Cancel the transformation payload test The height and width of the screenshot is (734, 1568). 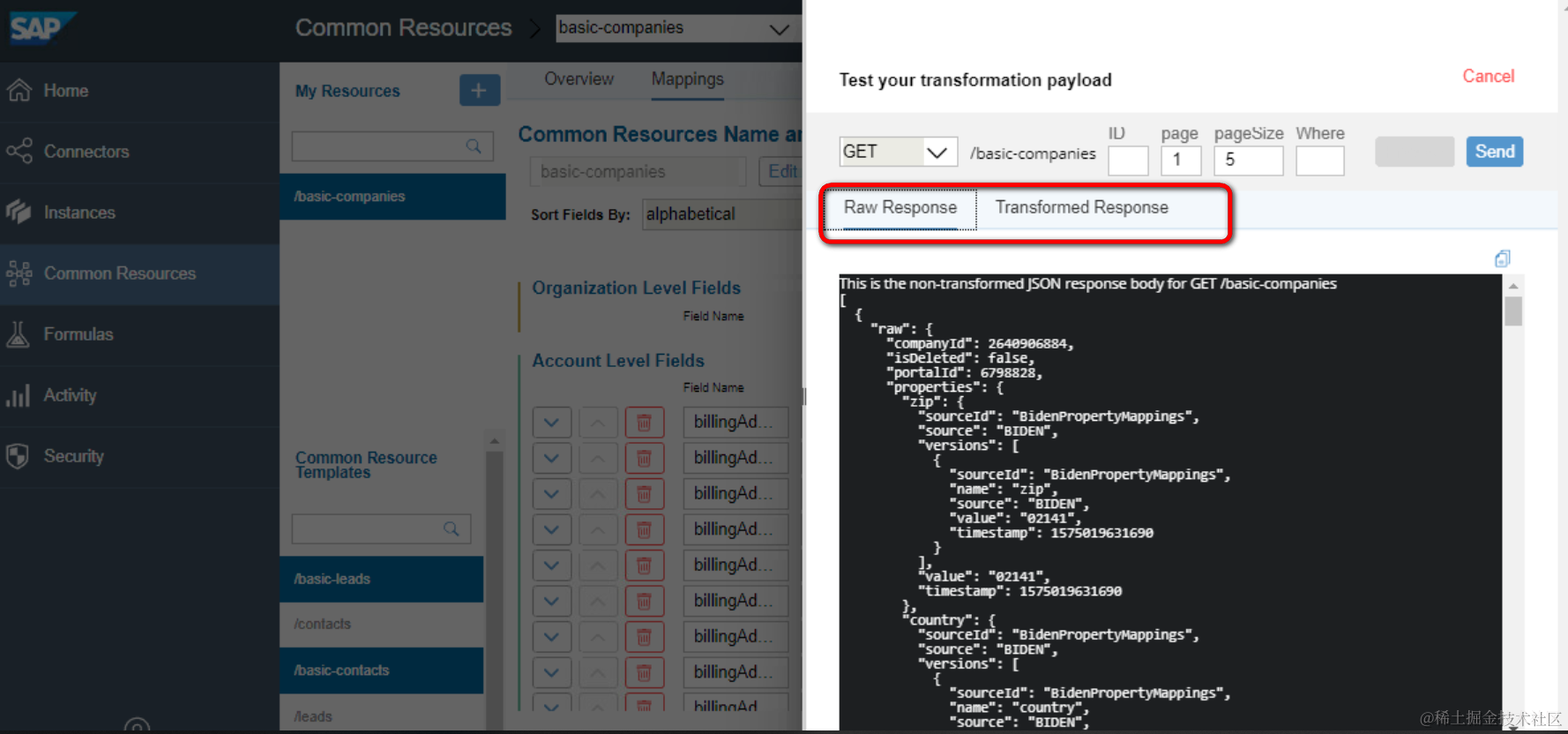pyautogui.click(x=1489, y=77)
